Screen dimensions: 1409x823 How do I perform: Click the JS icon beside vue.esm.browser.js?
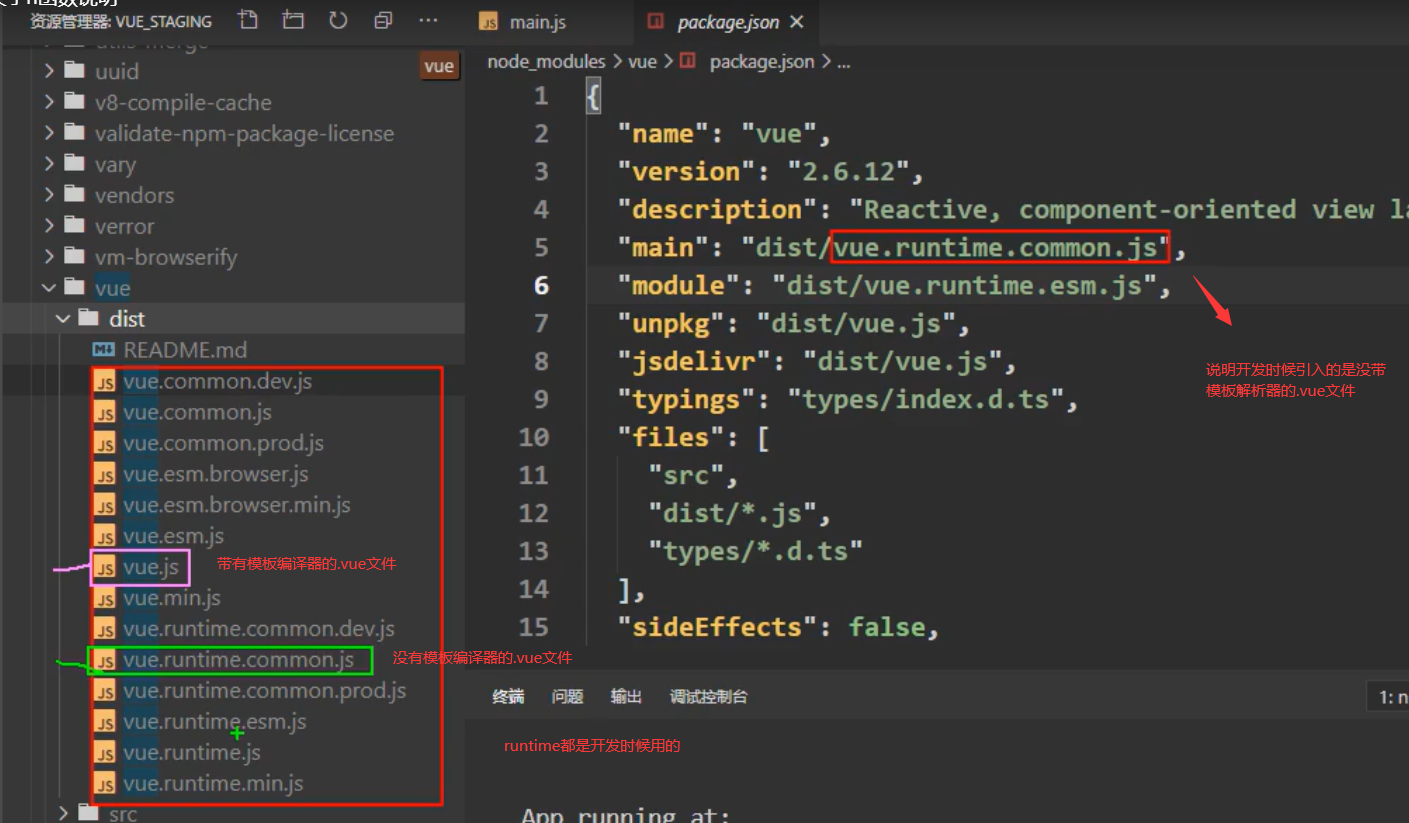click(103, 474)
